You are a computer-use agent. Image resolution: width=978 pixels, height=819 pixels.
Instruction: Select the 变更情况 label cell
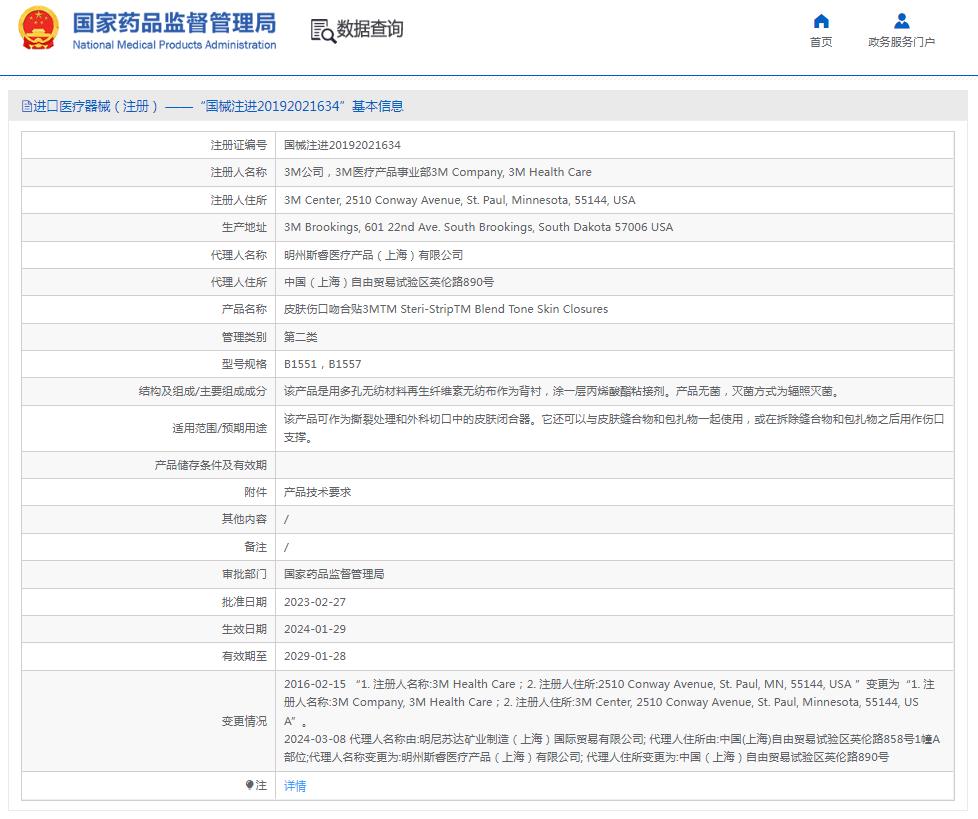pyautogui.click(x=148, y=721)
